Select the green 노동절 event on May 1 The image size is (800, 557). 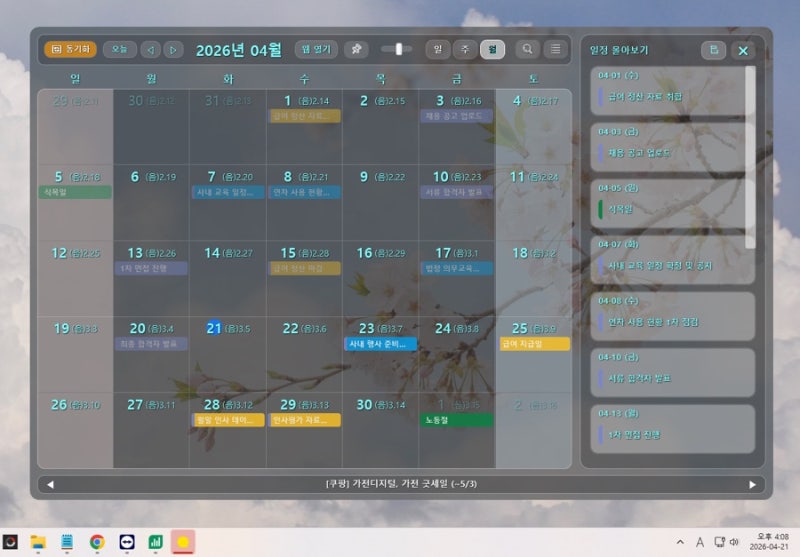tap(457, 420)
